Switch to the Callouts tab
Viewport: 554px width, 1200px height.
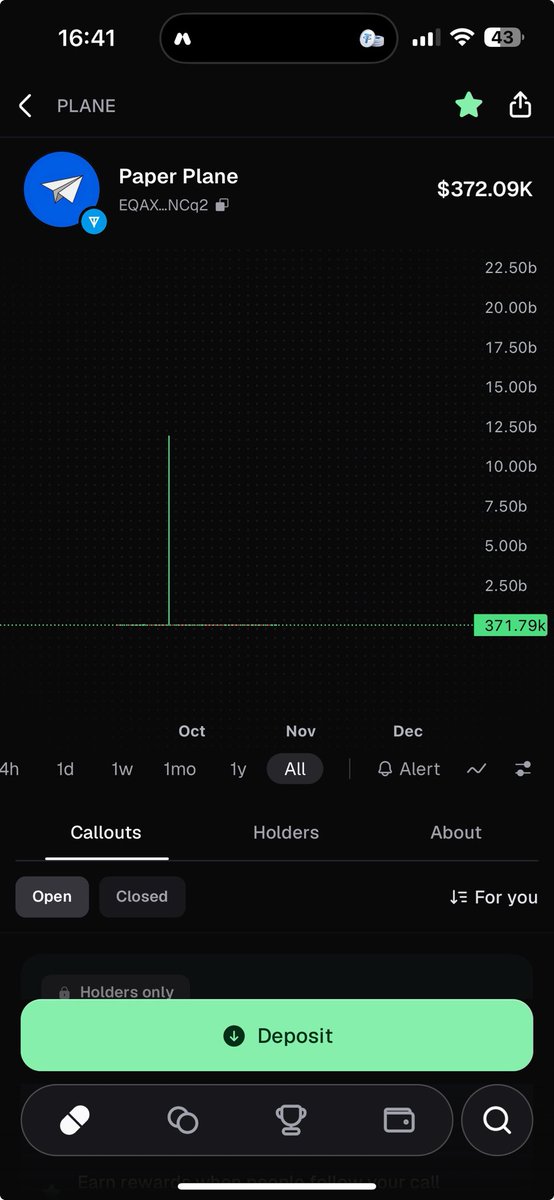(106, 832)
